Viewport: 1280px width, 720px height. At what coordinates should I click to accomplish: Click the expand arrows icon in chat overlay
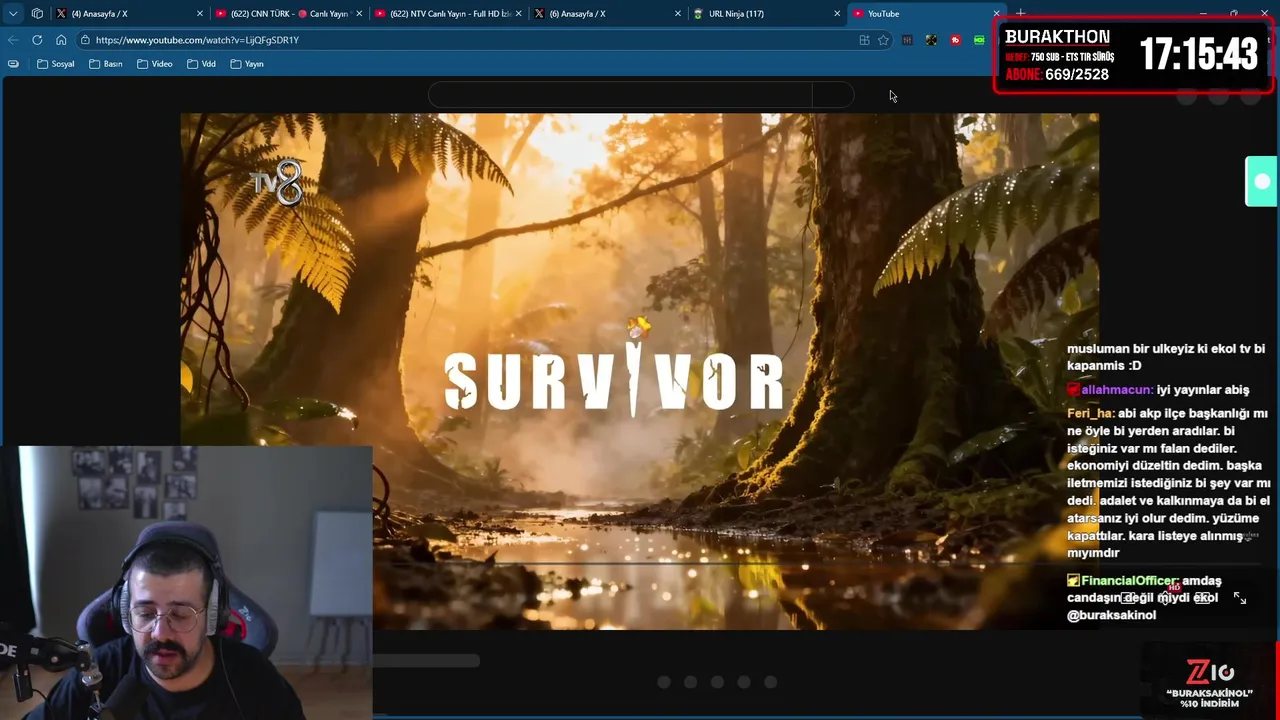click(1240, 598)
